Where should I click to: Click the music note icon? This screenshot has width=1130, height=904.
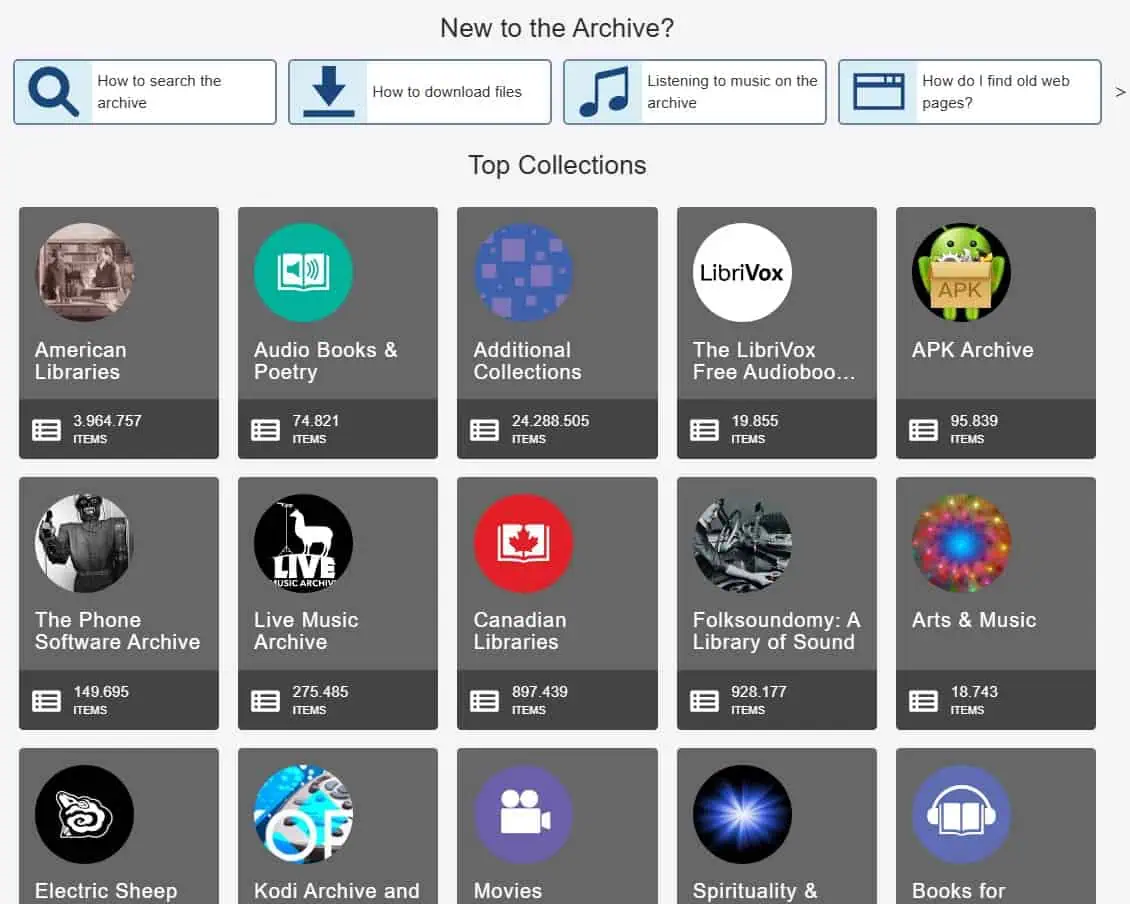[x=604, y=92]
